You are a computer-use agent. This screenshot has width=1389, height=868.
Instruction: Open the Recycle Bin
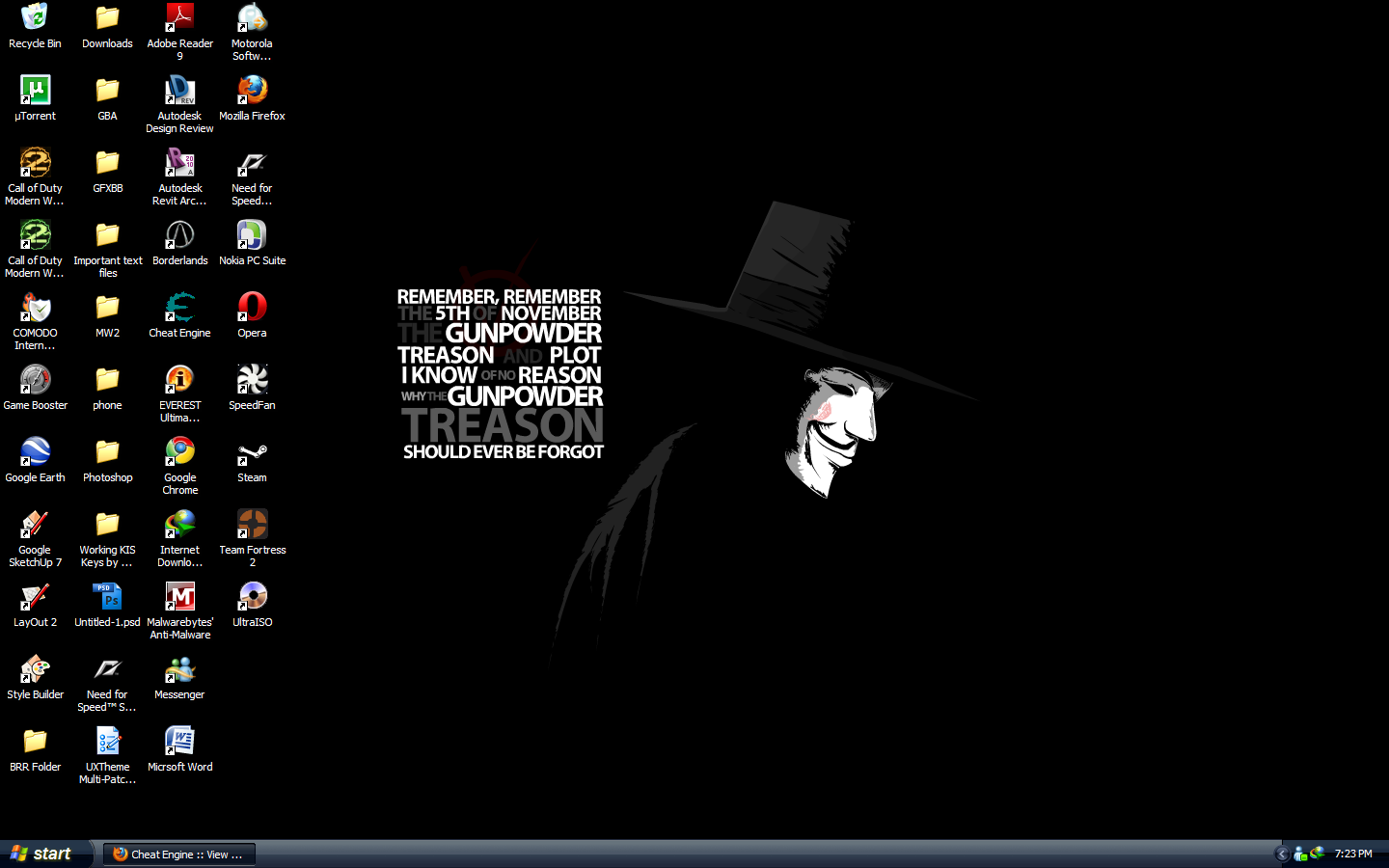(35, 26)
